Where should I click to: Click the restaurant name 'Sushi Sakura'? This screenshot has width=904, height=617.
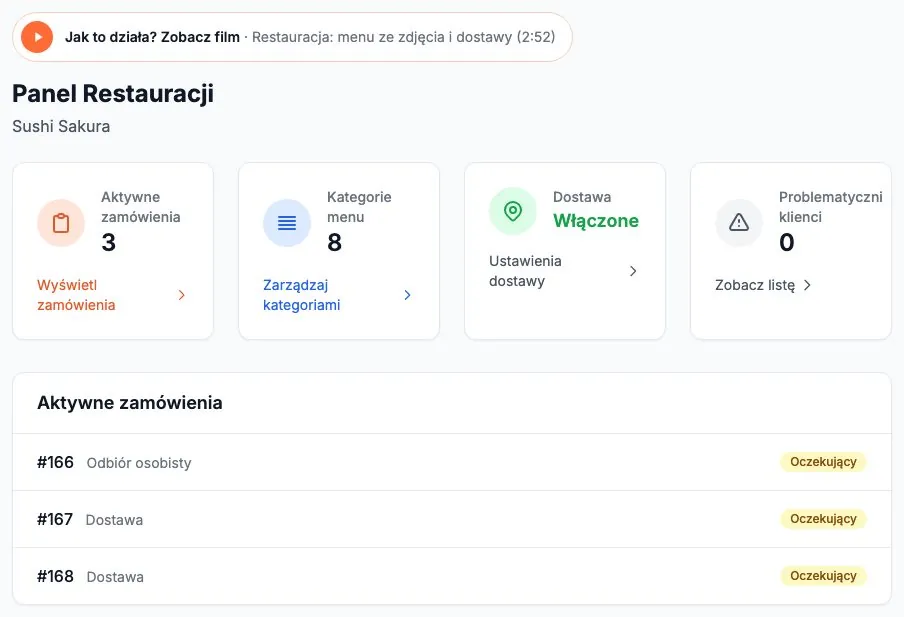[61, 126]
